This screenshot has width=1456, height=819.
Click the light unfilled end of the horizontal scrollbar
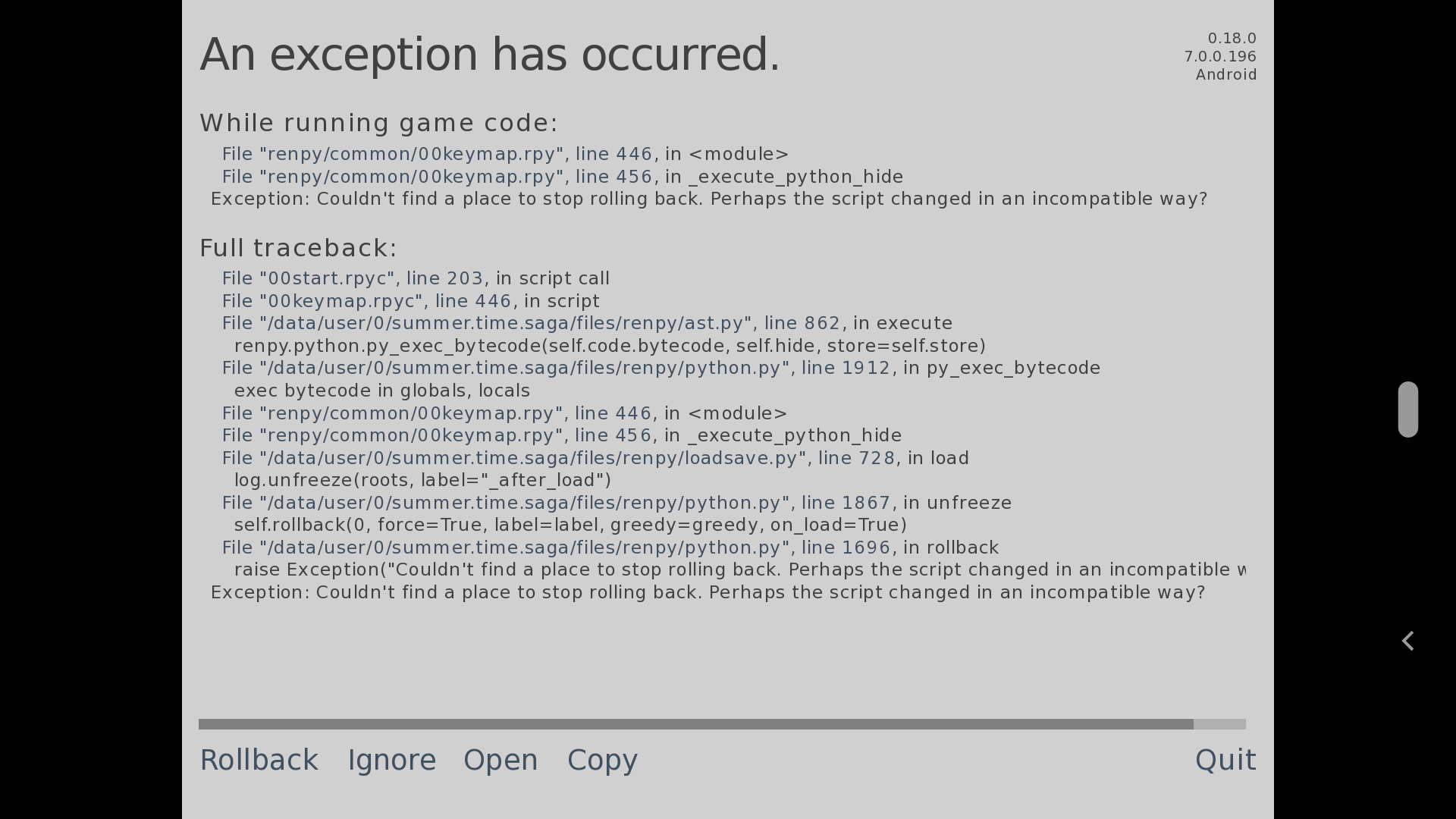coord(1219,724)
